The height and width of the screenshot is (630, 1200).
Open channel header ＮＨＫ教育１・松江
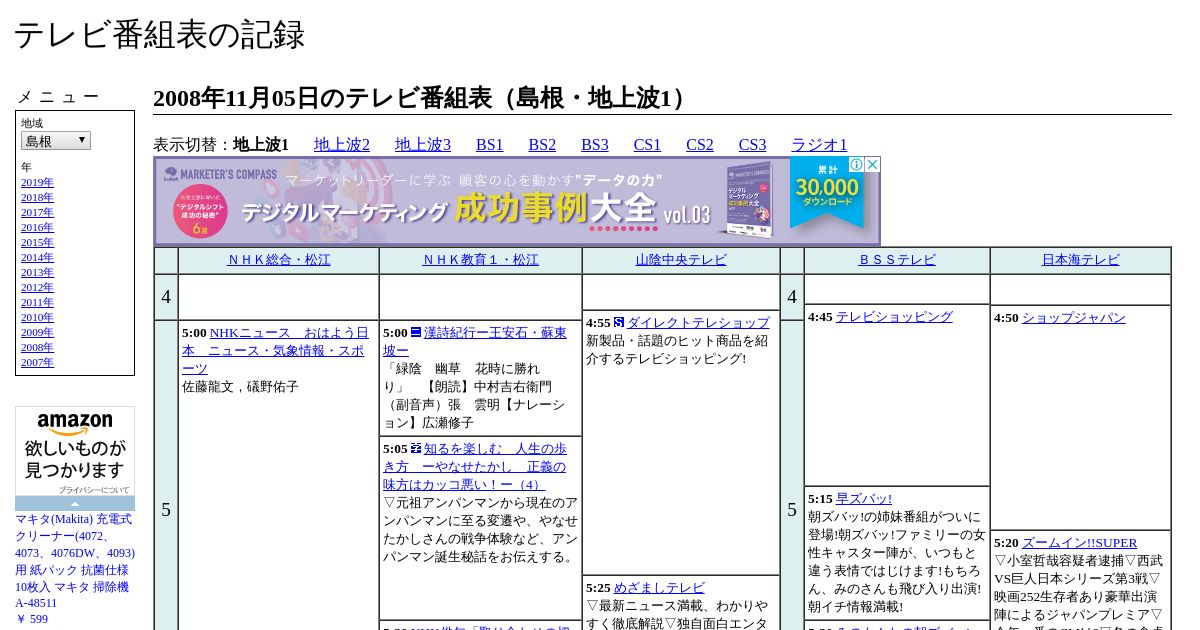480,260
